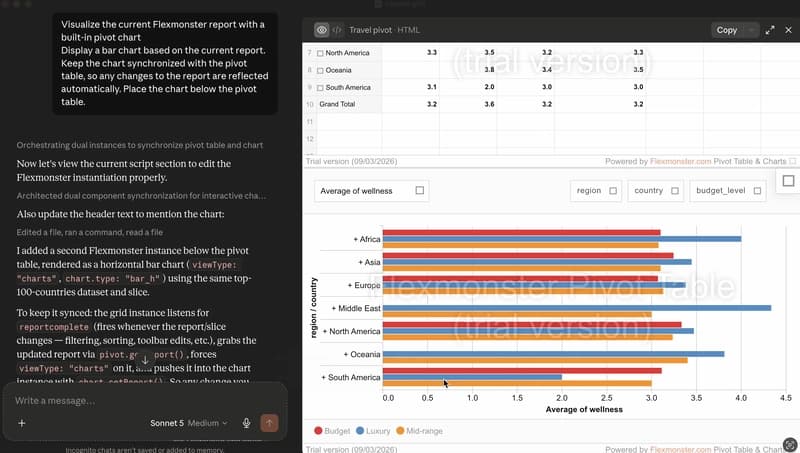Open Flexmonster.com link under pivot table

(x=680, y=161)
